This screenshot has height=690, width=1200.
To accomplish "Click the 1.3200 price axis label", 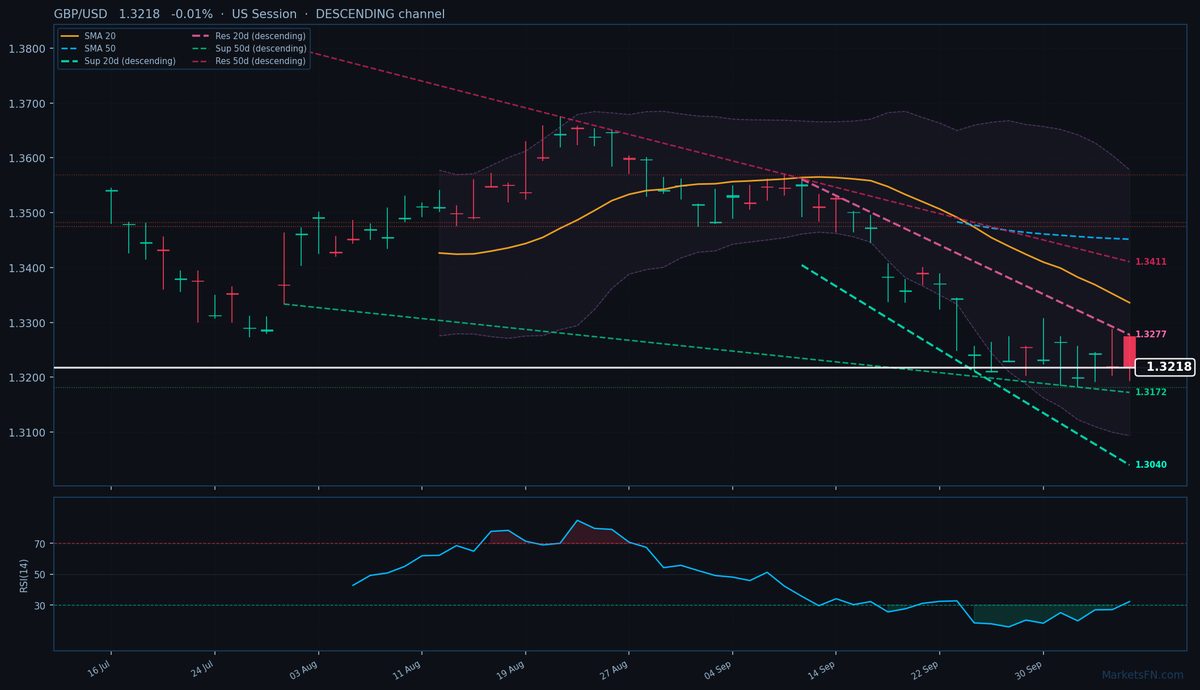I will [x=26, y=378].
